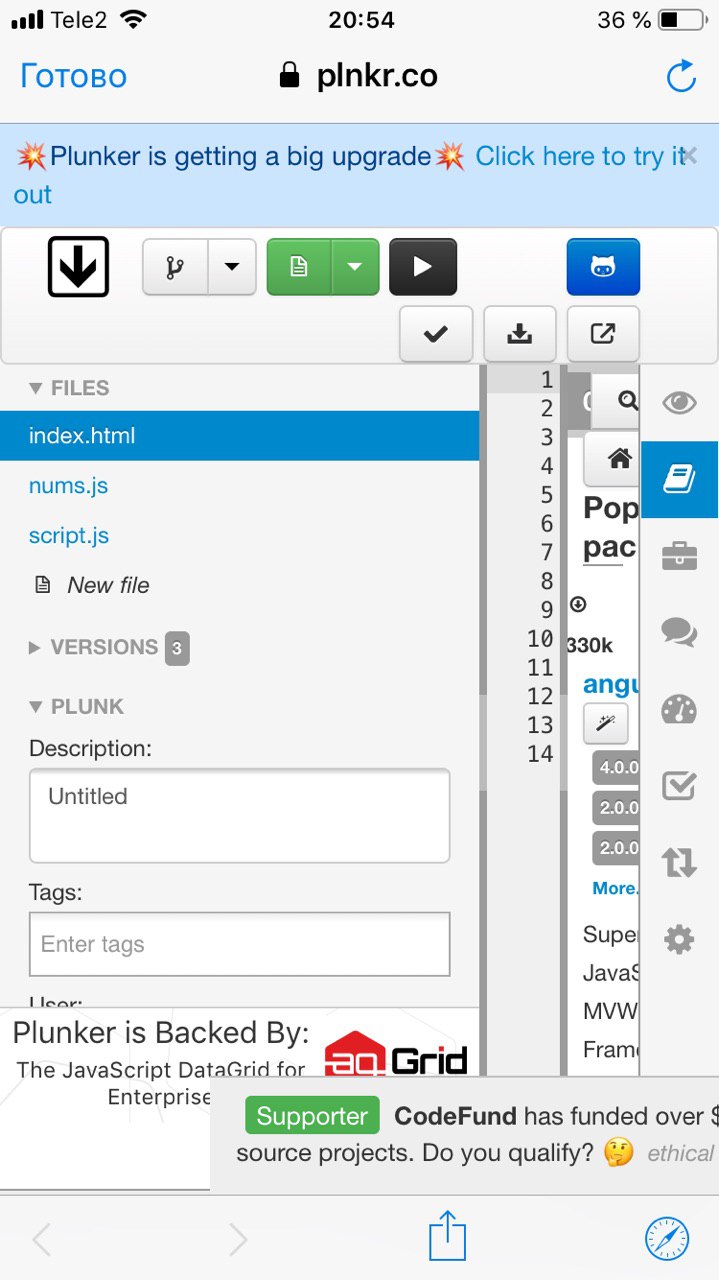Click the home button in packages panel
Screen dimensions: 719x1280
pos(612,459)
